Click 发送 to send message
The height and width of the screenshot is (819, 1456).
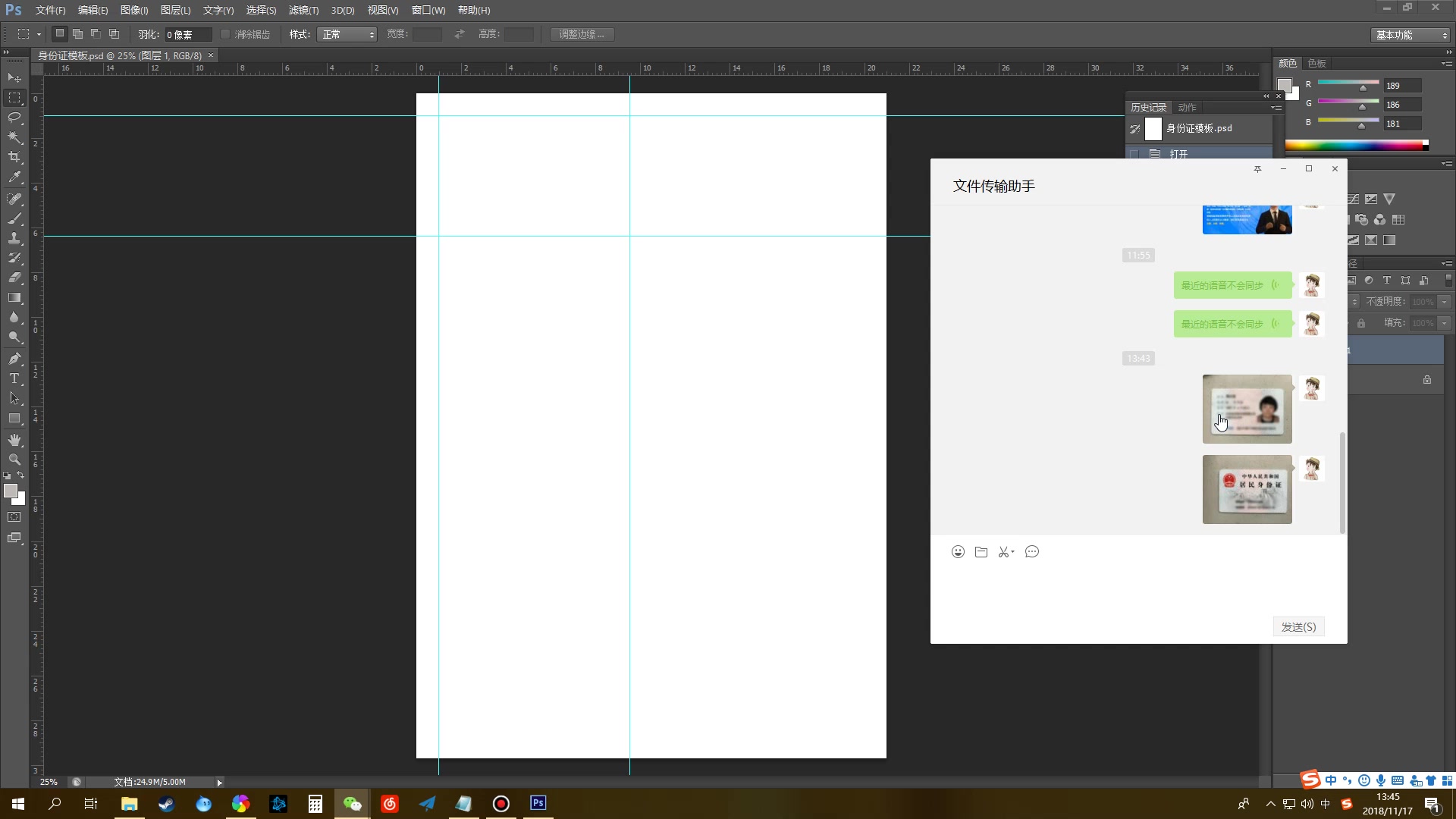(1298, 626)
